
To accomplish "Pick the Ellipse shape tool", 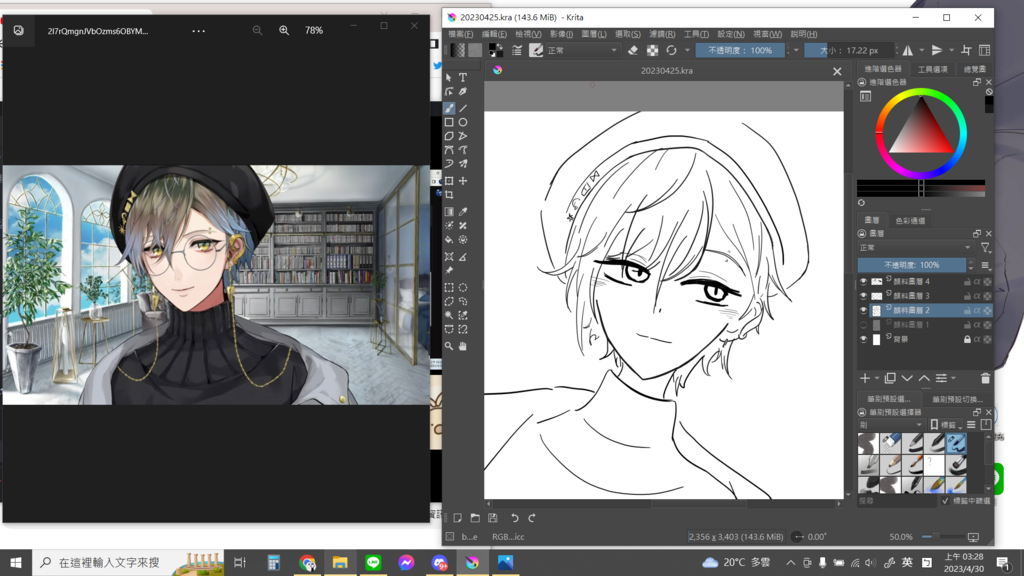I will click(462, 122).
